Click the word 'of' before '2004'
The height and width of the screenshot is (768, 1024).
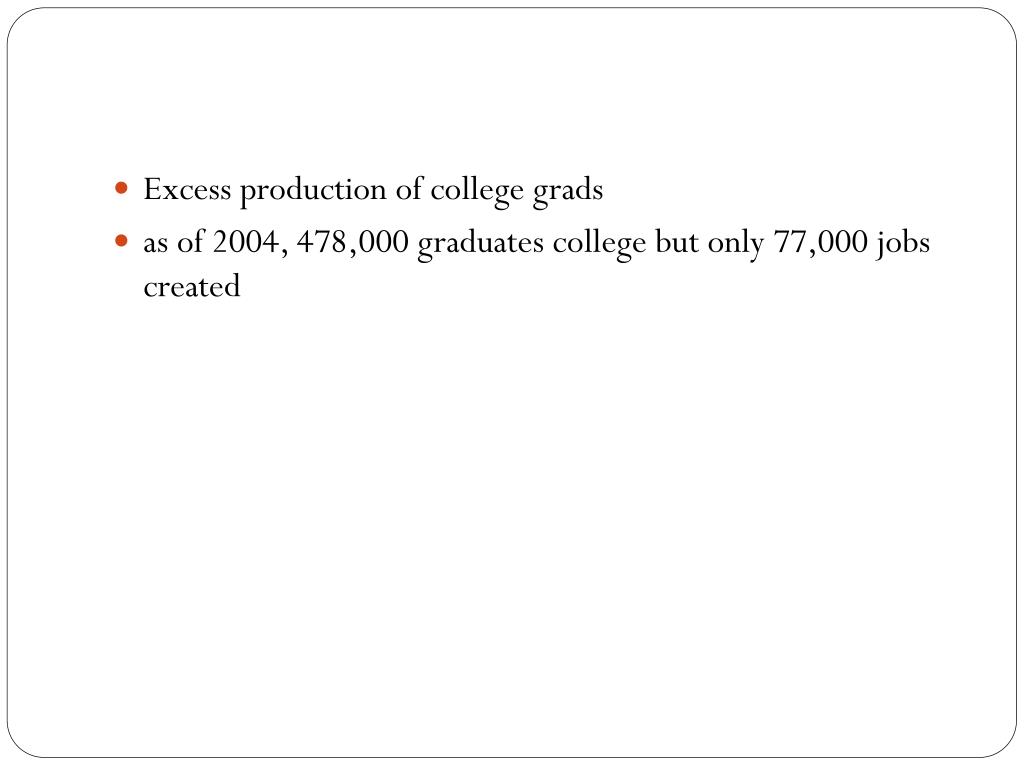pyautogui.click(x=191, y=242)
